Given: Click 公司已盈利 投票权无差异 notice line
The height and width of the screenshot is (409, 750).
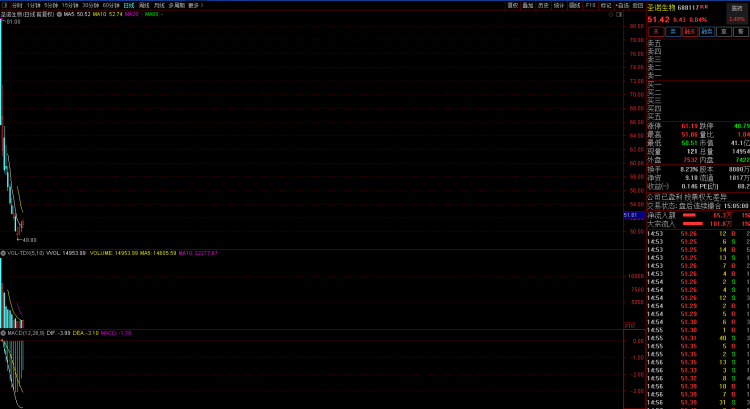Looking at the screenshot, I should coord(687,197).
